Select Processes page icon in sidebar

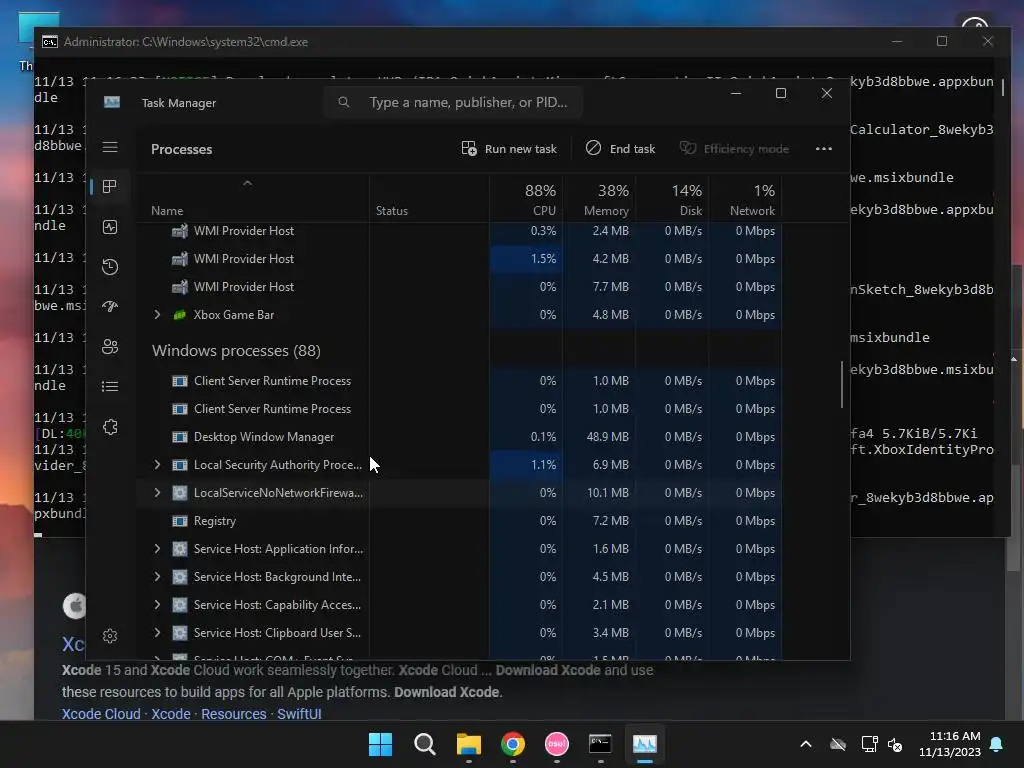tap(110, 187)
